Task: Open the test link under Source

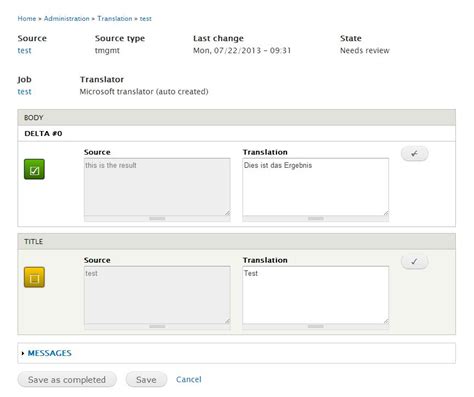Action: (x=24, y=51)
